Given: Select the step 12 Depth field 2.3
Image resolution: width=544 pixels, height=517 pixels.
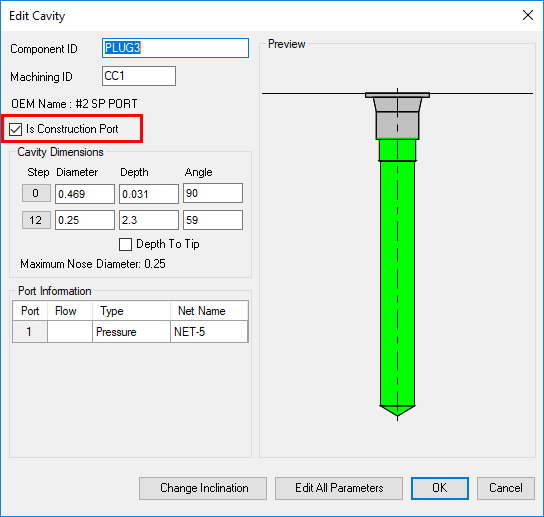Looking at the screenshot, I should (149, 220).
